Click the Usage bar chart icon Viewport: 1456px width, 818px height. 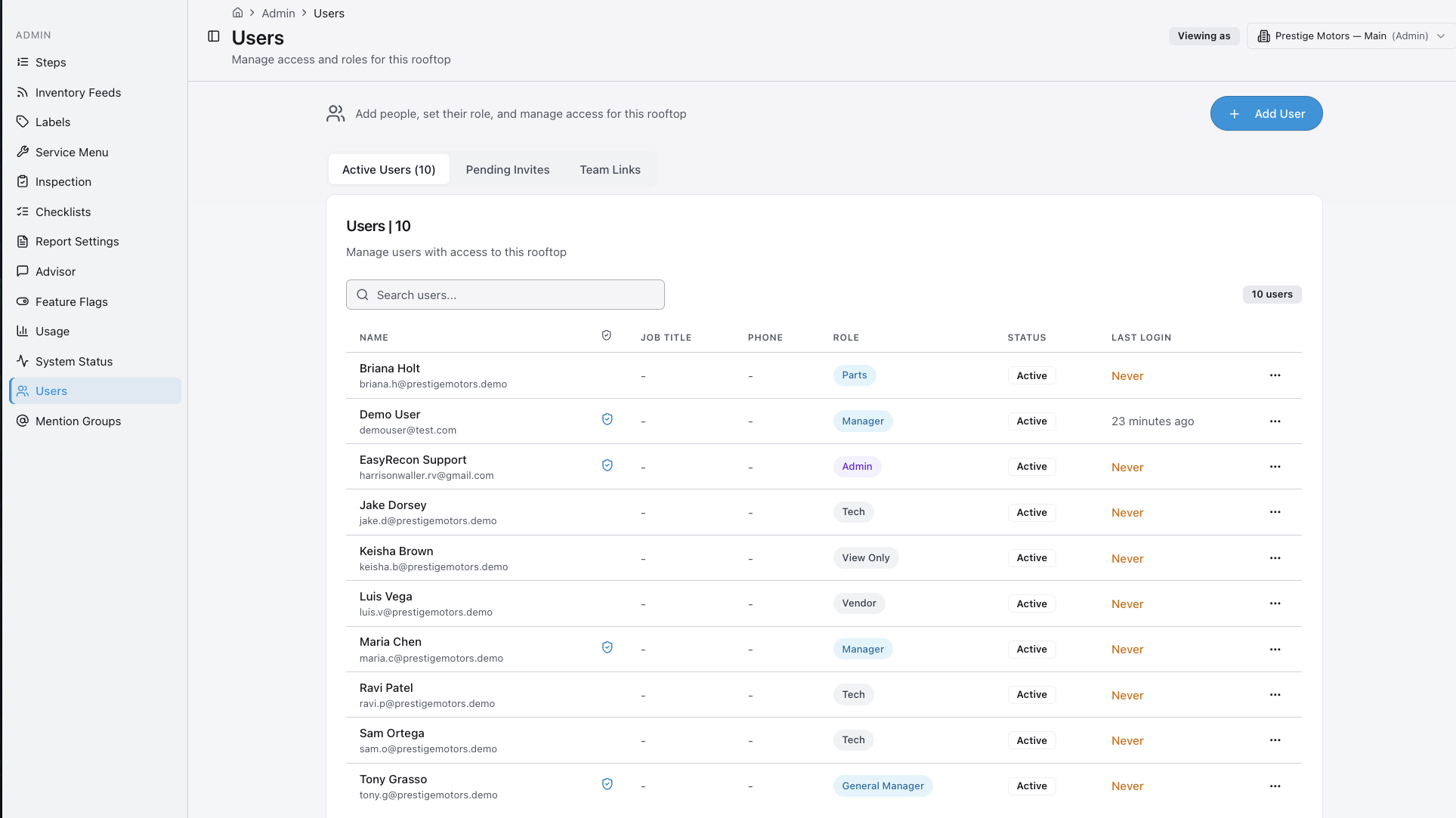(x=23, y=331)
